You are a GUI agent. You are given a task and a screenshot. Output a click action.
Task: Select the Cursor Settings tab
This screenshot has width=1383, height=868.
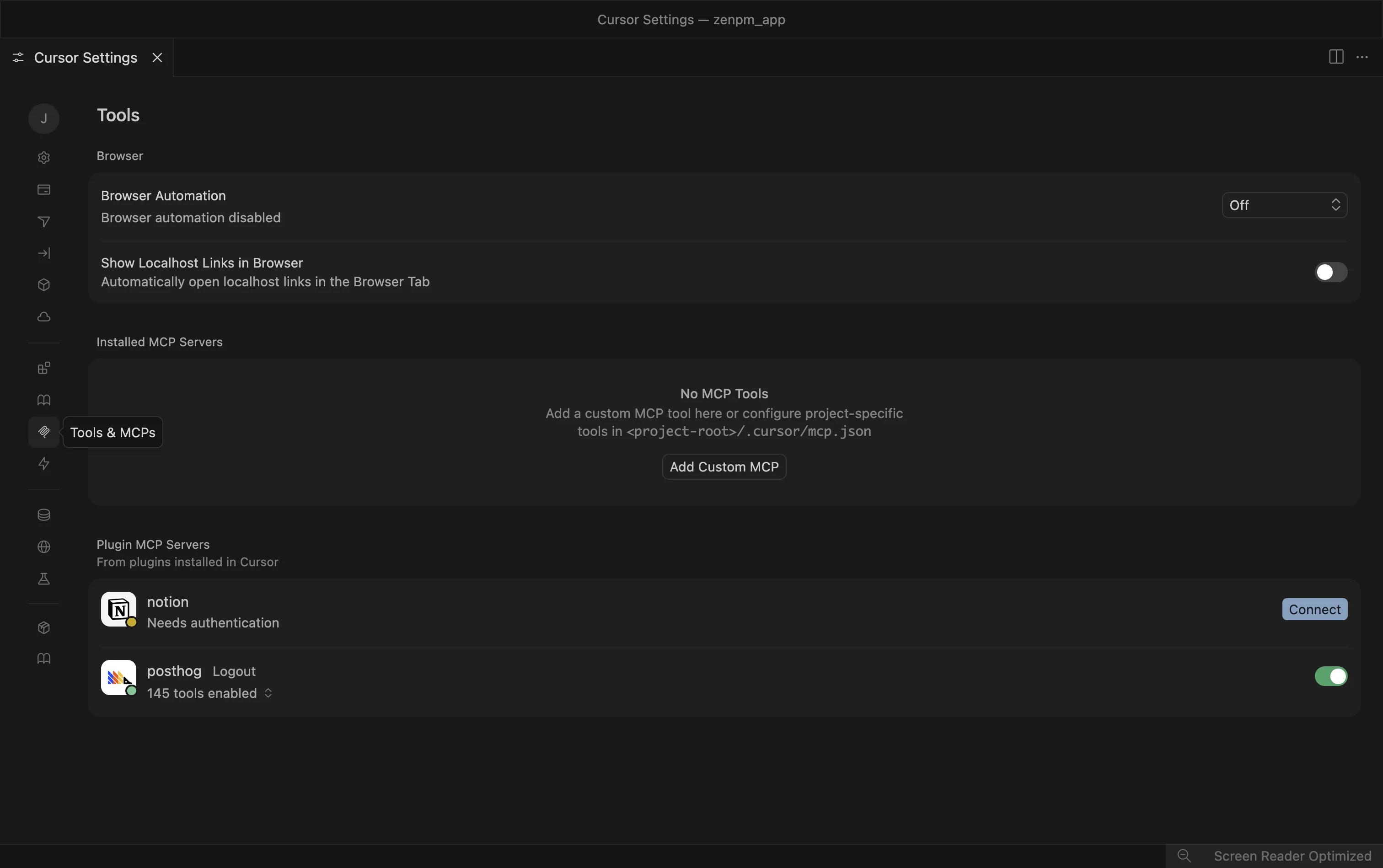pyautogui.click(x=85, y=58)
